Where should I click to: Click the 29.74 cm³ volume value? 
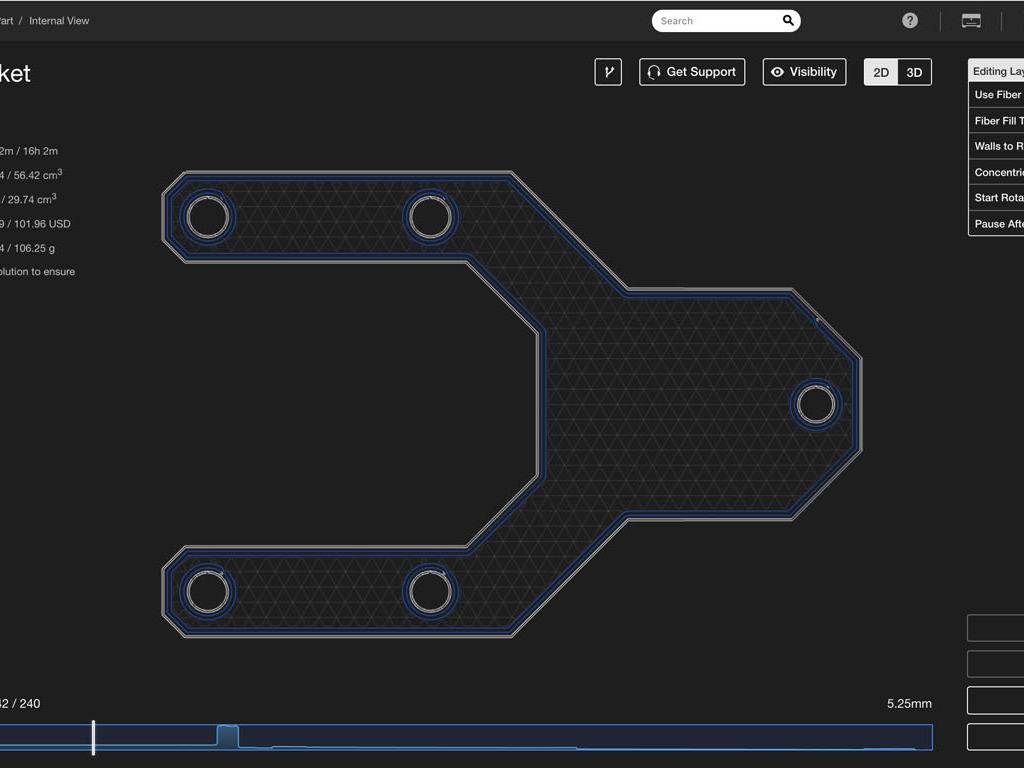click(x=32, y=199)
